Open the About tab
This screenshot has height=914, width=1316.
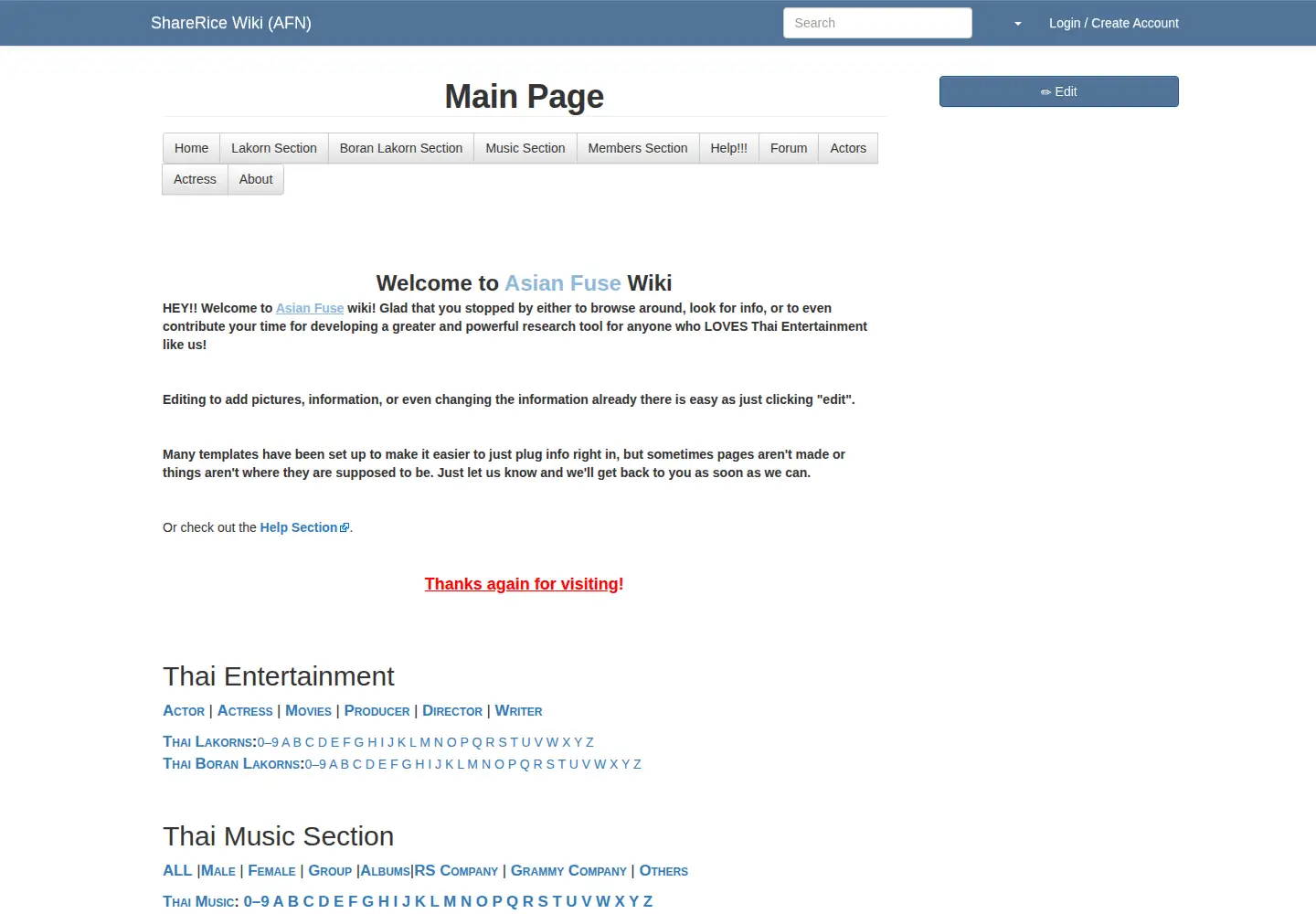[x=256, y=179]
